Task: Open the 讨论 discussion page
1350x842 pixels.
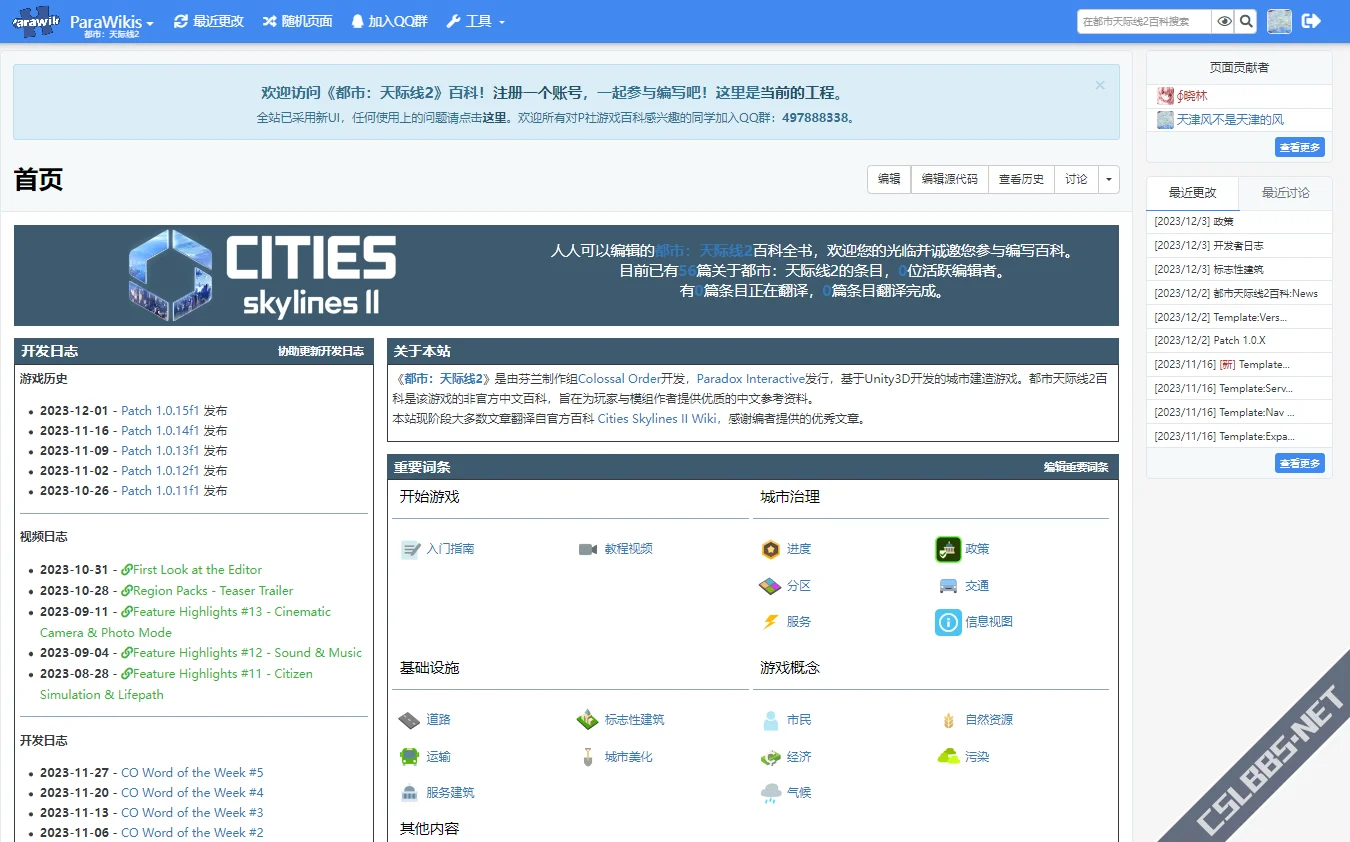Action: [1076, 179]
